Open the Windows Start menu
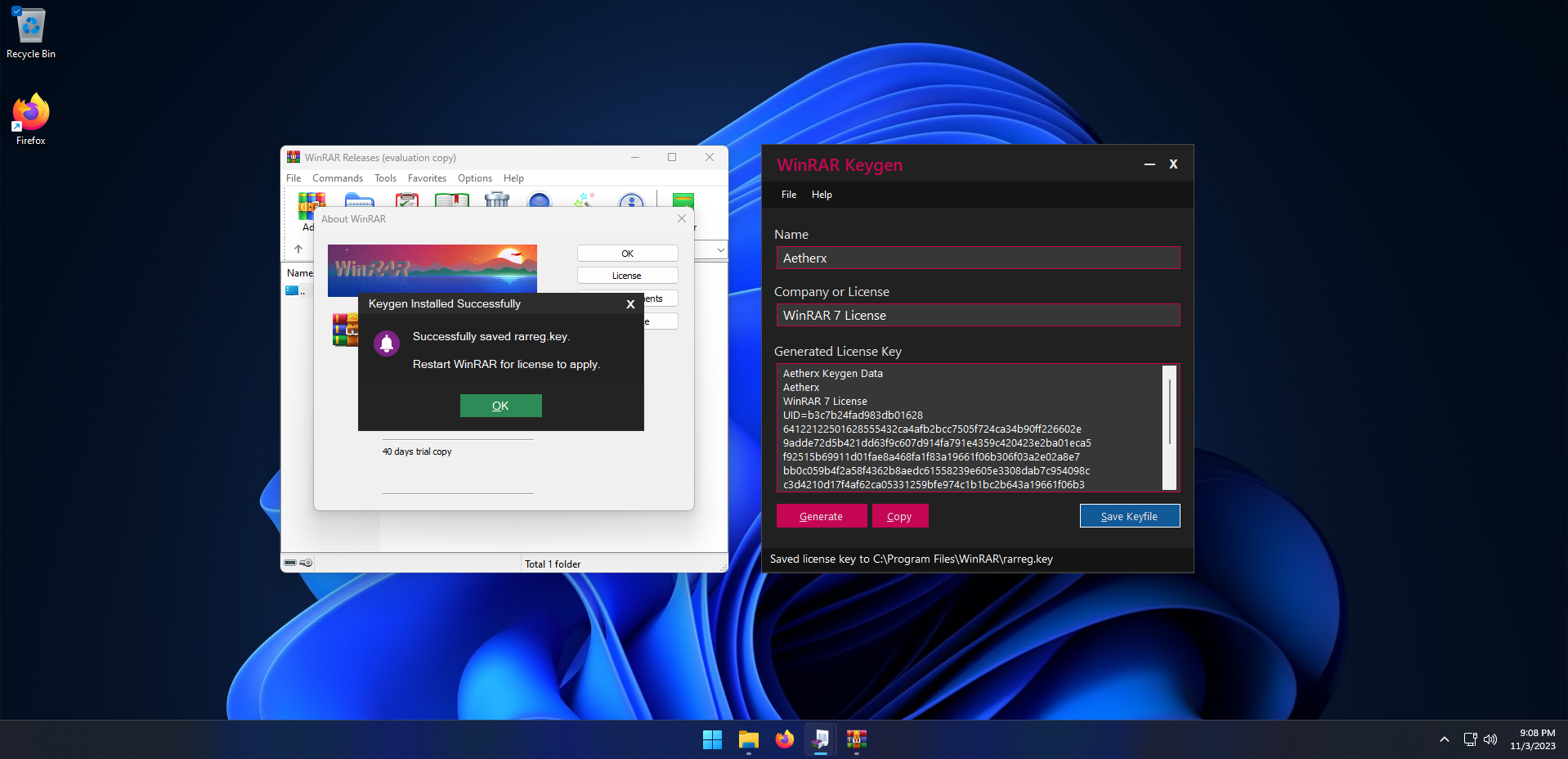Image resolution: width=1568 pixels, height=759 pixels. click(712, 739)
